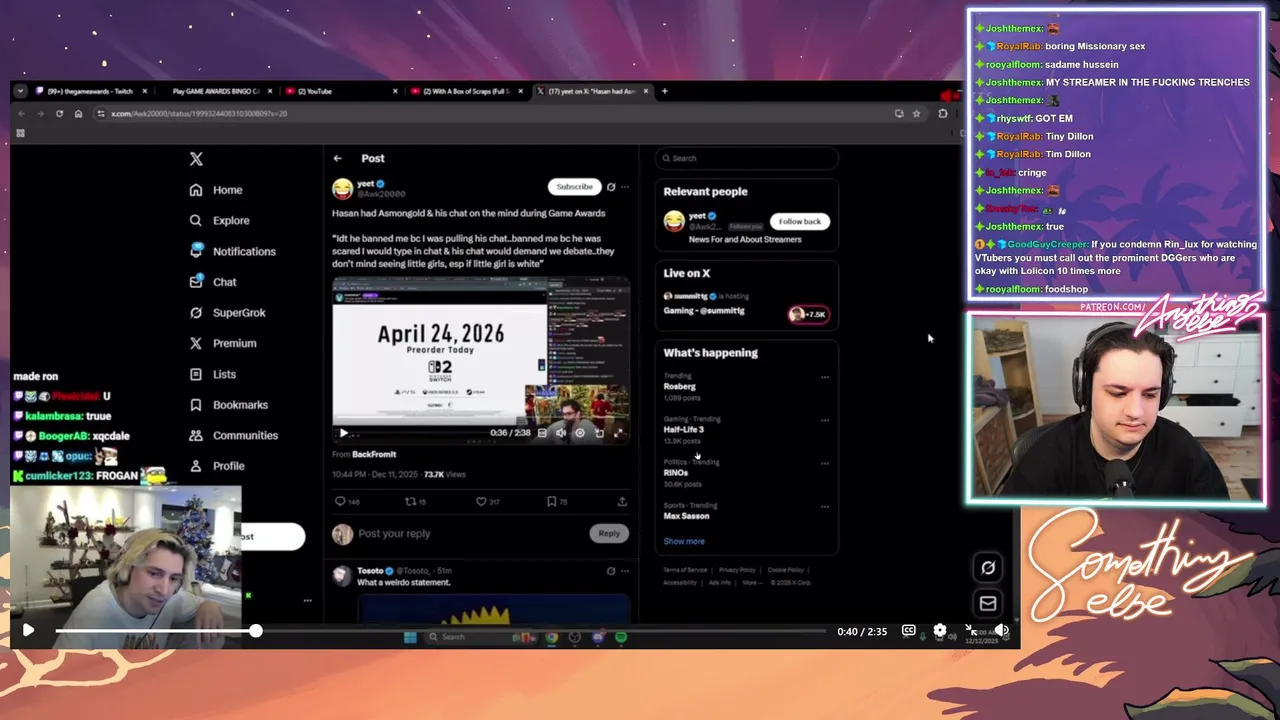Toggle mute on outer video player
The width and height of the screenshot is (1280, 720).
pyautogui.click(x=1001, y=631)
